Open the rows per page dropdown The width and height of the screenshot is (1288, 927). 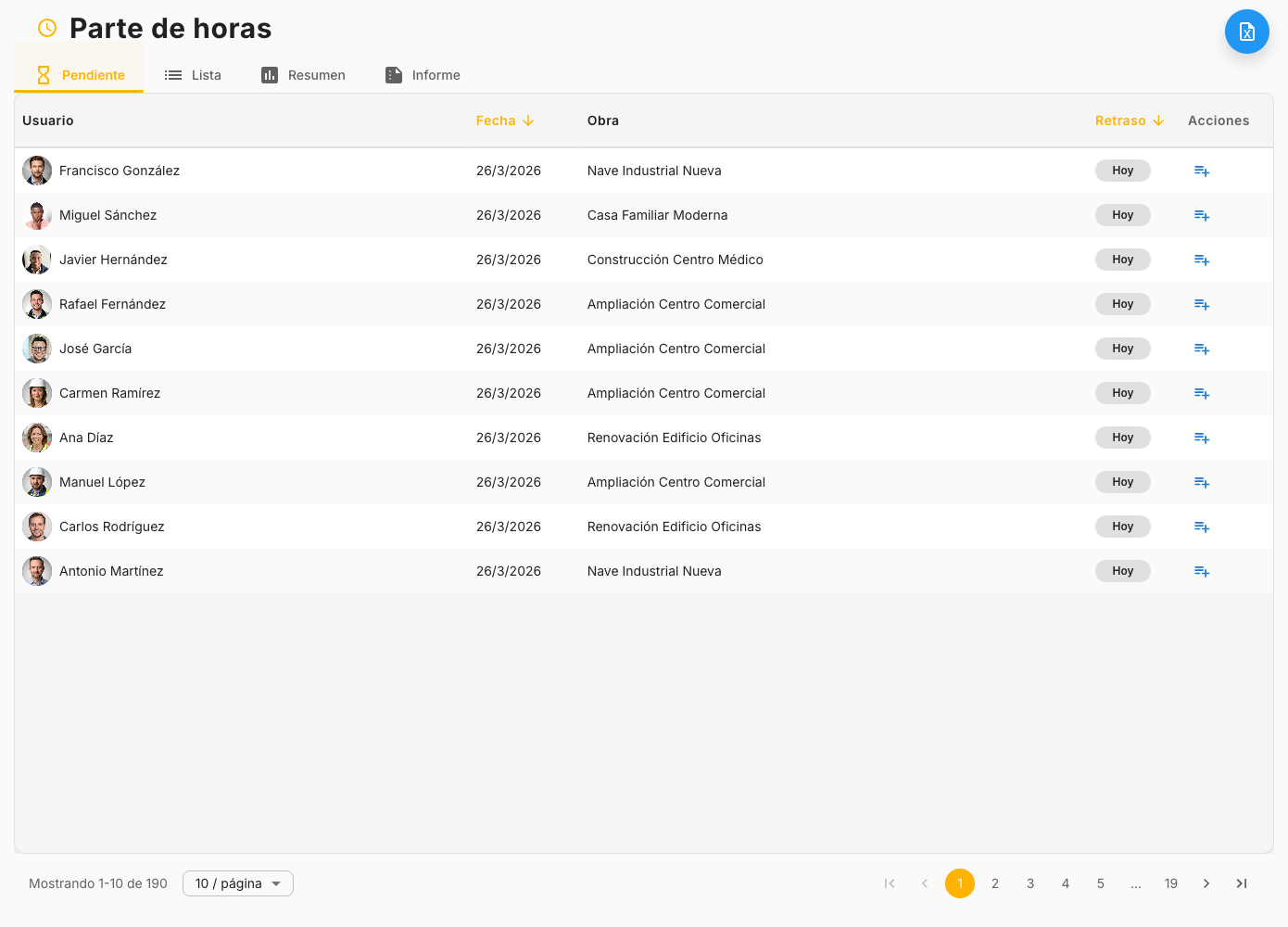pos(238,883)
